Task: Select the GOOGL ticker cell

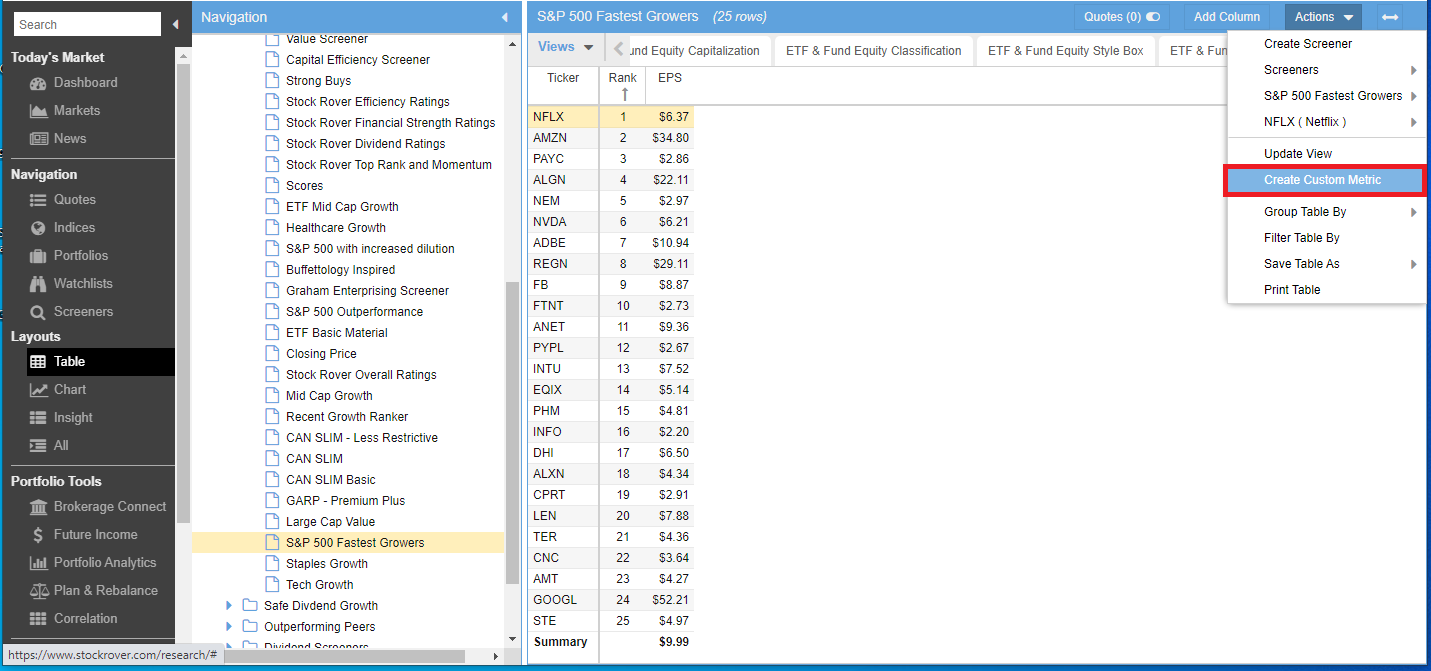Action: (563, 600)
